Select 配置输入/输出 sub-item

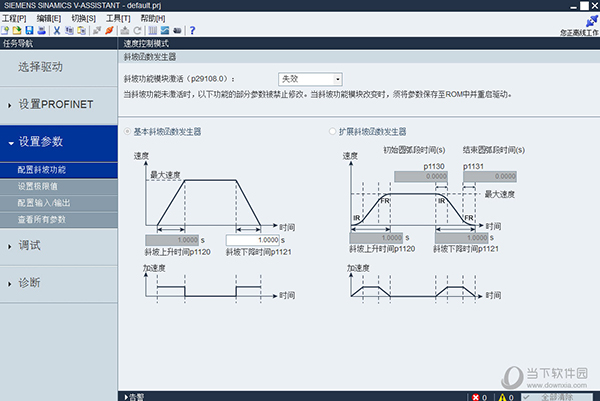click(x=59, y=203)
